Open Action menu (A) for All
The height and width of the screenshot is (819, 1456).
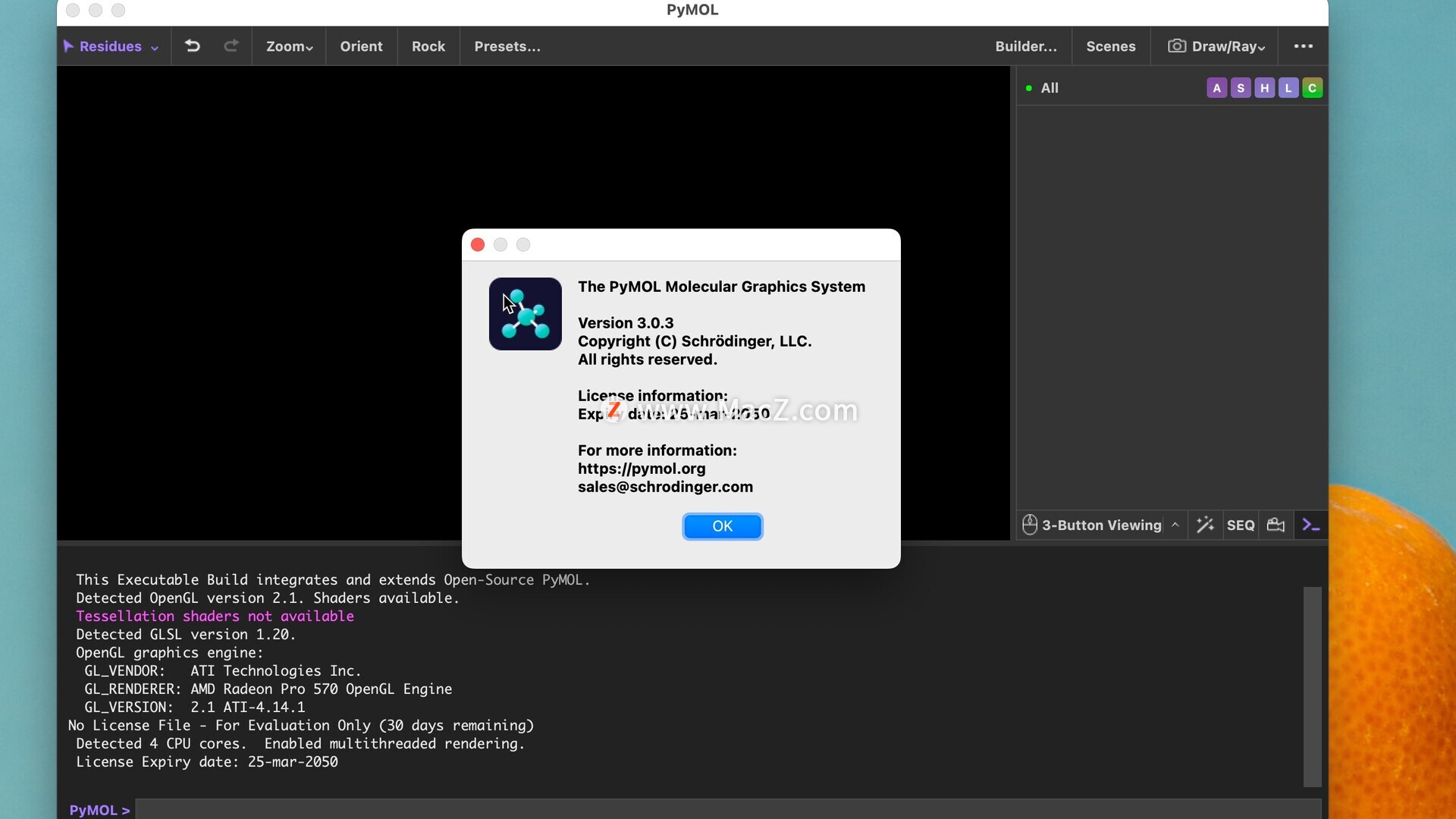(x=1216, y=88)
